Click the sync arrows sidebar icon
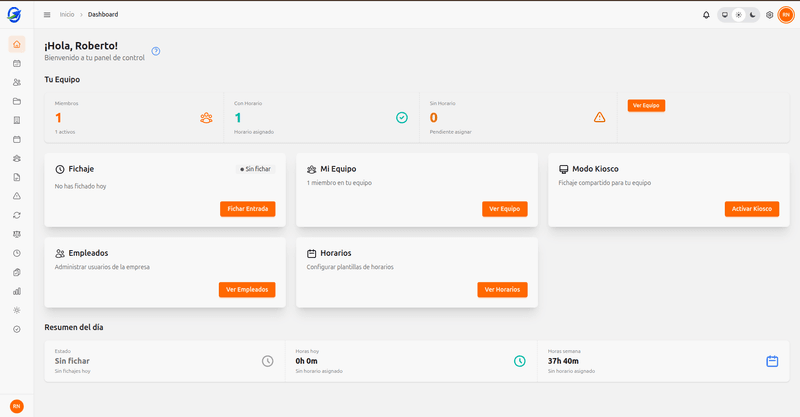This screenshot has width=800, height=417. pyautogui.click(x=16, y=215)
